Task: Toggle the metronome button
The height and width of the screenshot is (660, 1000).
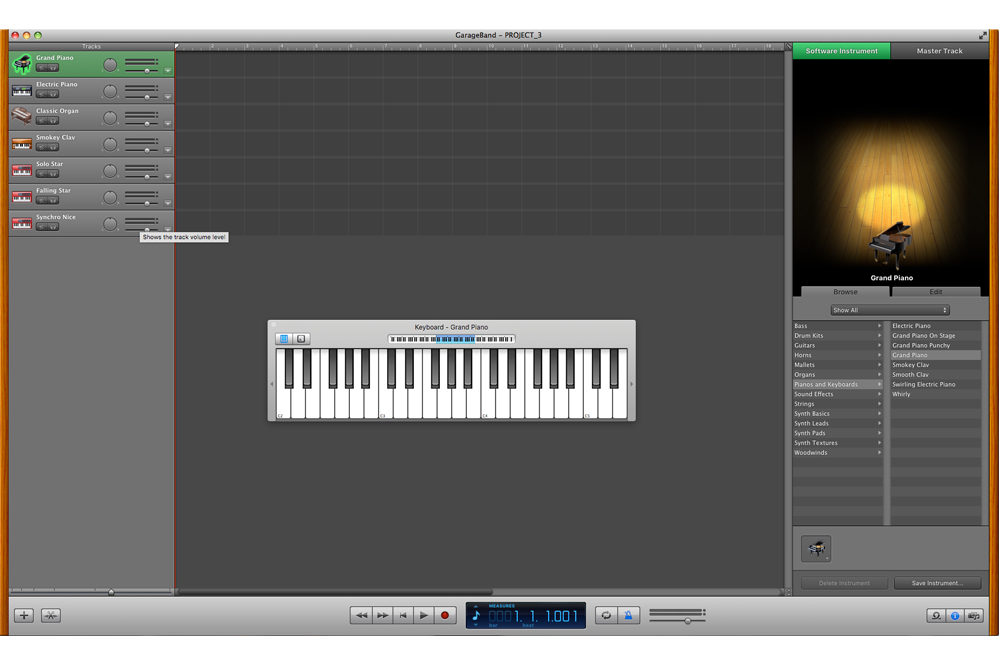Action: [x=628, y=615]
